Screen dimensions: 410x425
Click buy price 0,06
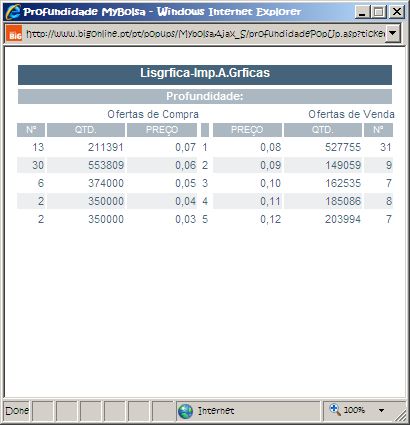pyautogui.click(x=186, y=165)
